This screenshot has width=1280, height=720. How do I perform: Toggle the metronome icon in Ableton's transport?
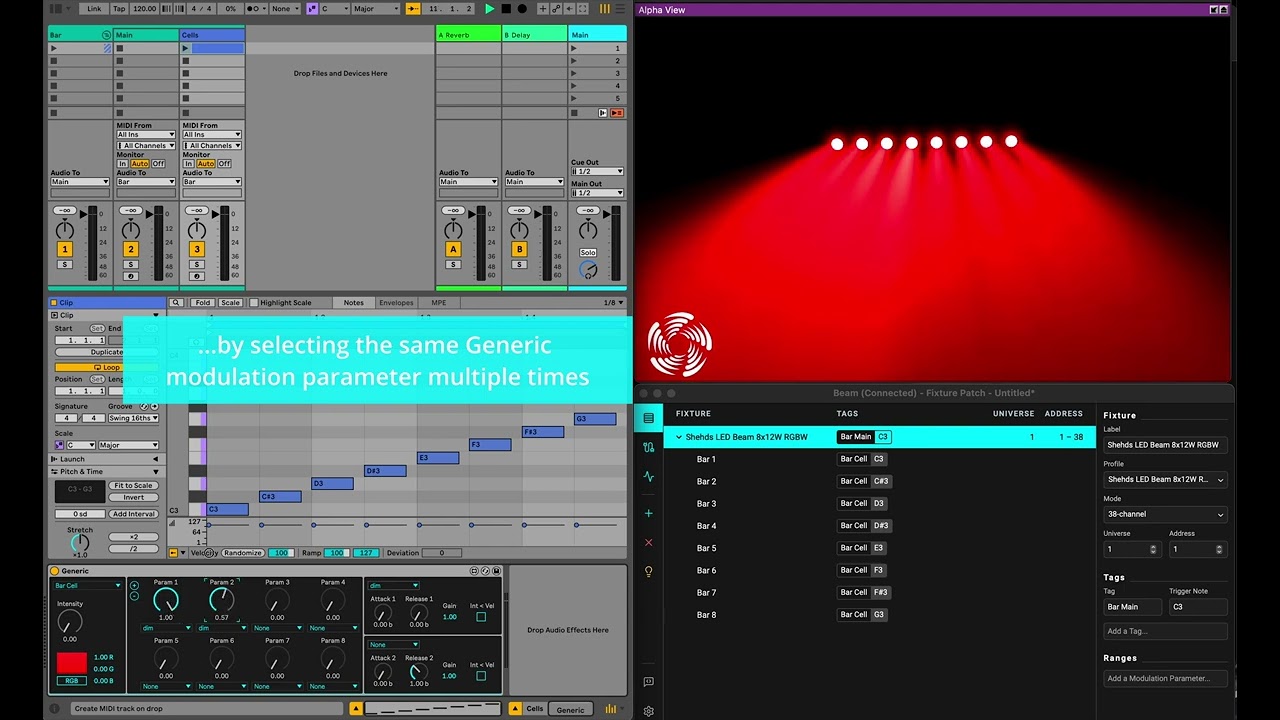click(257, 9)
